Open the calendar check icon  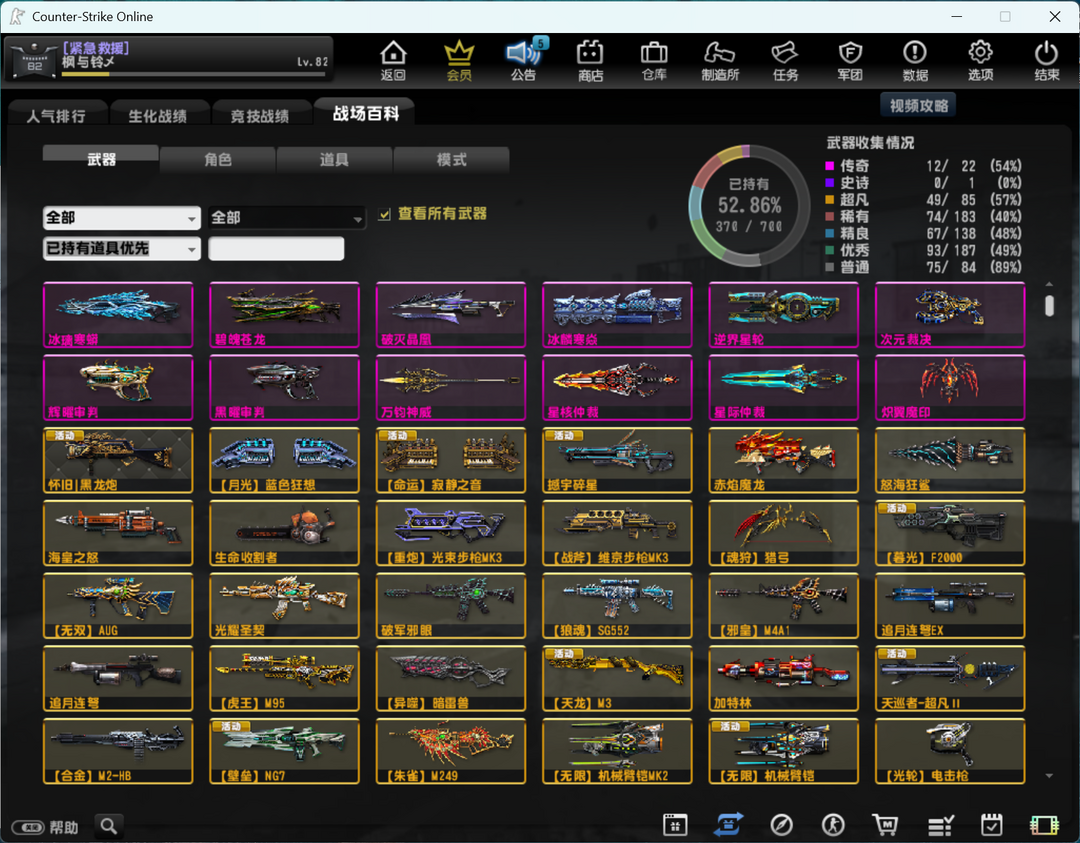(991, 824)
